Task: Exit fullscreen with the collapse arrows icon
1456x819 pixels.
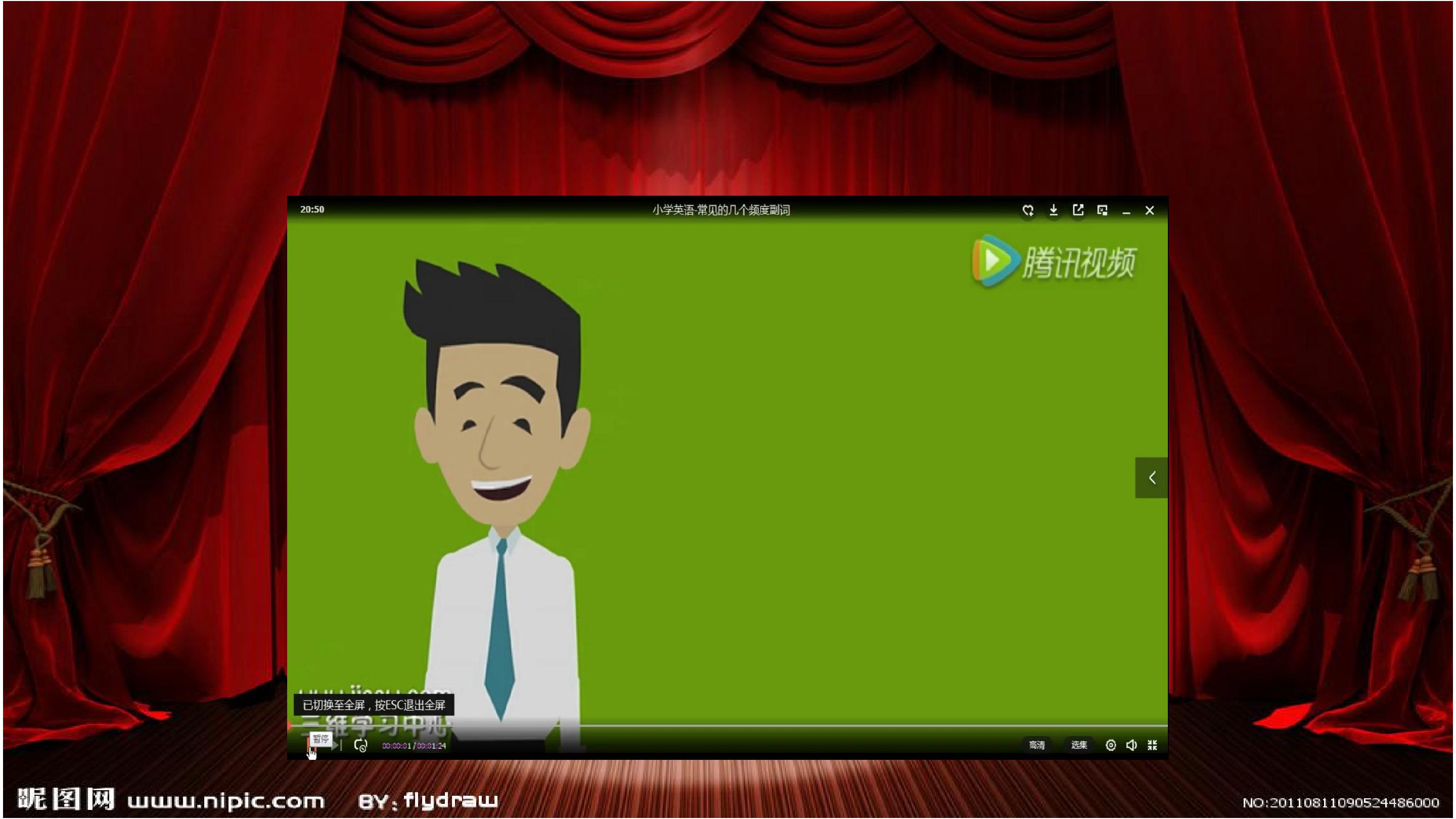Action: click(x=1152, y=745)
